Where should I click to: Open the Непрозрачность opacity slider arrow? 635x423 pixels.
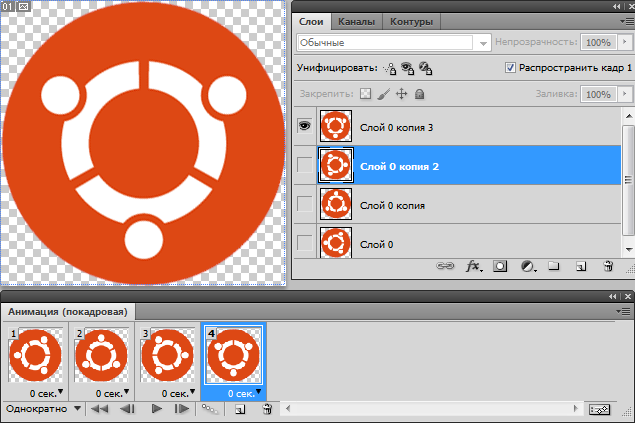[624, 42]
